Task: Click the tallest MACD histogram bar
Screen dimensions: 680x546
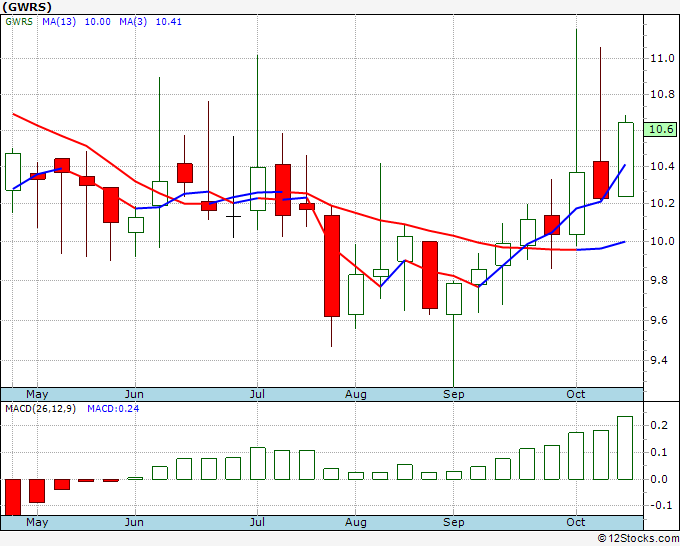Action: click(625, 448)
